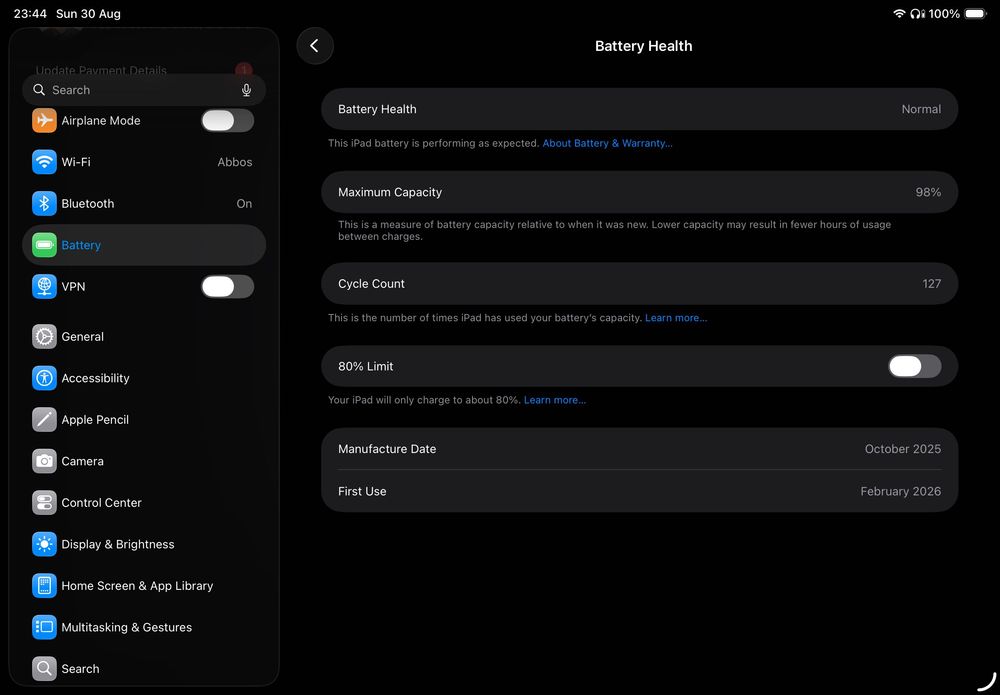
Task: Tap the 23:44 clock in status bar
Action: pos(30,13)
